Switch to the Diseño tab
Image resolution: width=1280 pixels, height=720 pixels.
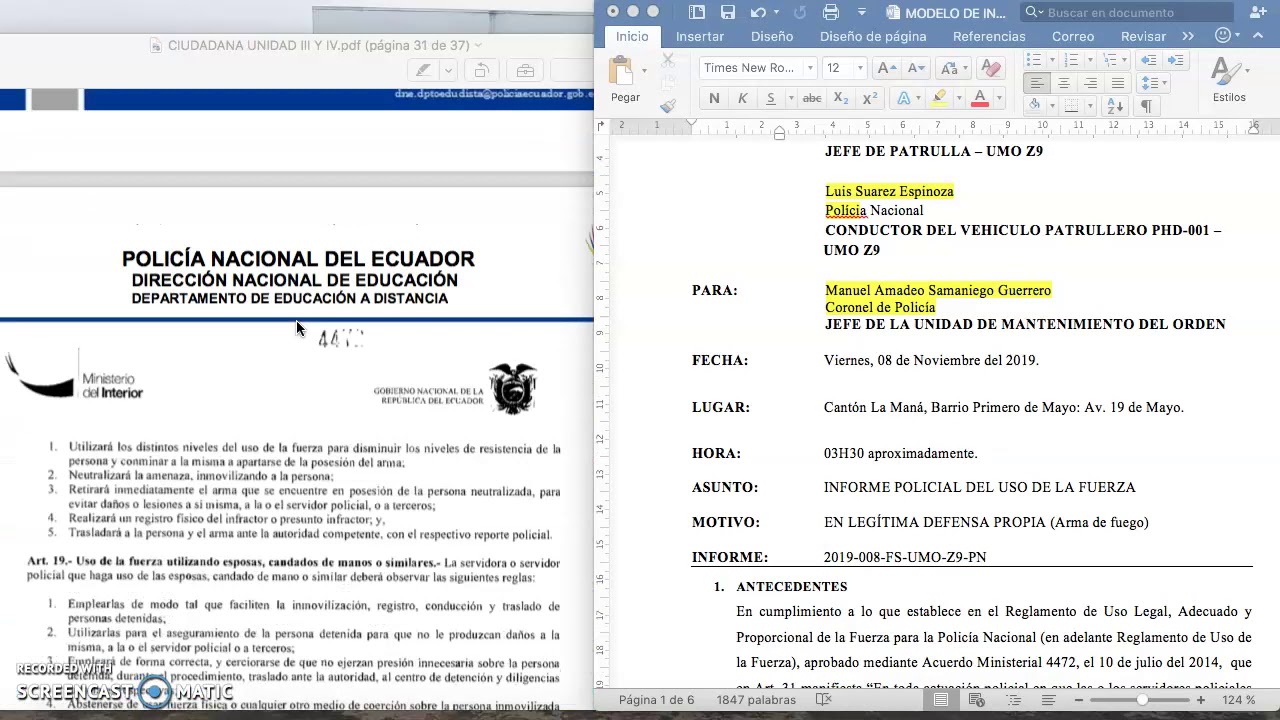(772, 36)
